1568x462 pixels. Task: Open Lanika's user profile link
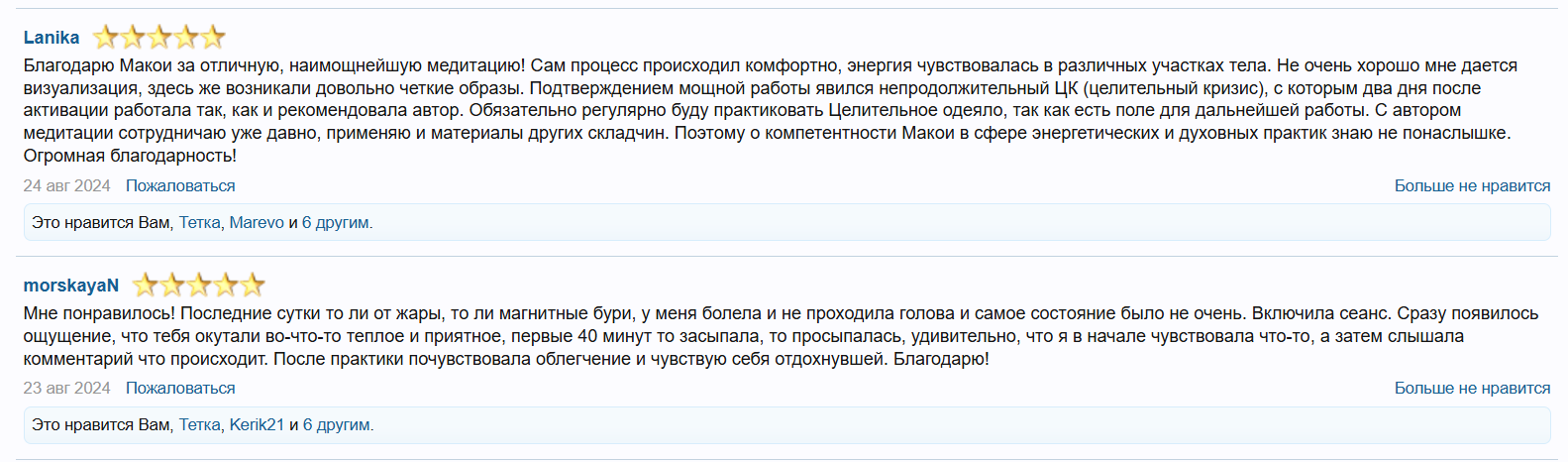click(x=52, y=38)
